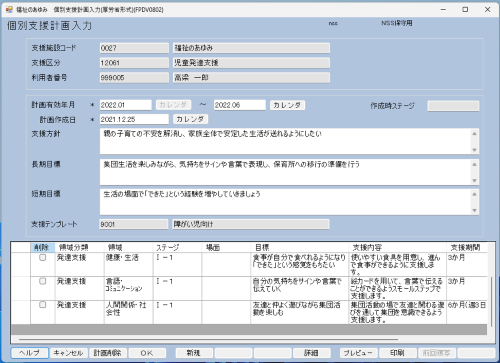Tick the delete checkbox for the 健康・生活 row
The image size is (500, 363).
coord(43,258)
